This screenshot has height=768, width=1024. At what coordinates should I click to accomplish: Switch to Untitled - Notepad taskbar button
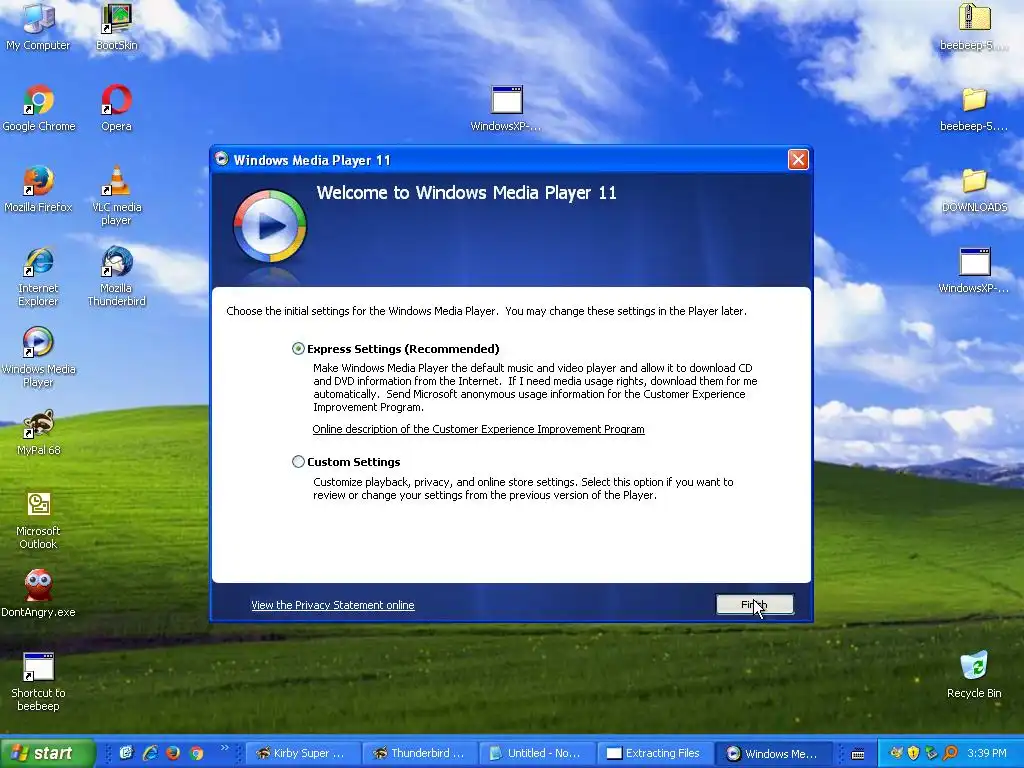(x=538, y=753)
